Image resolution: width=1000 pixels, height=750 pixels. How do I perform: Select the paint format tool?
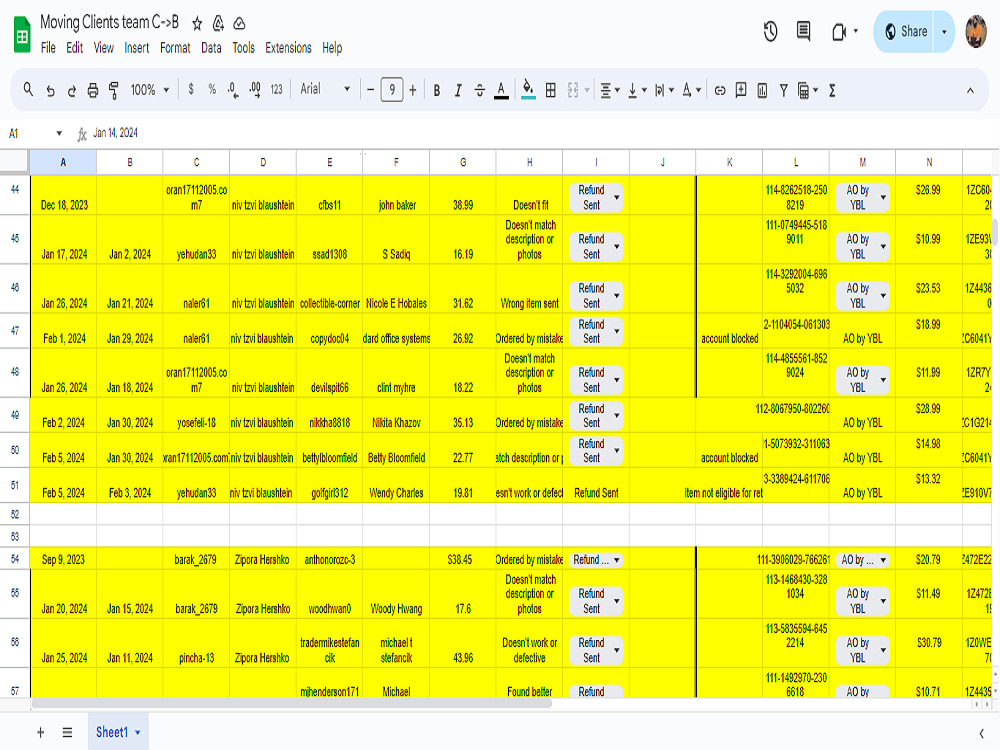pyautogui.click(x=114, y=91)
